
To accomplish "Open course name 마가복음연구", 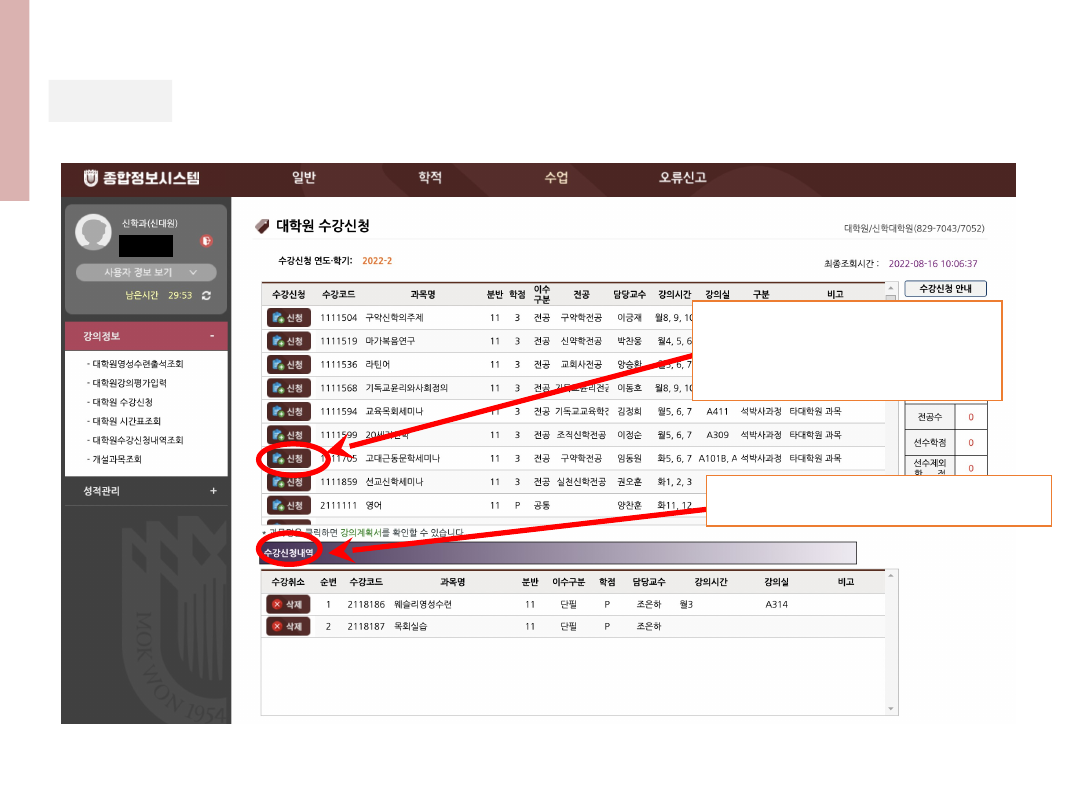I will tap(390, 341).
